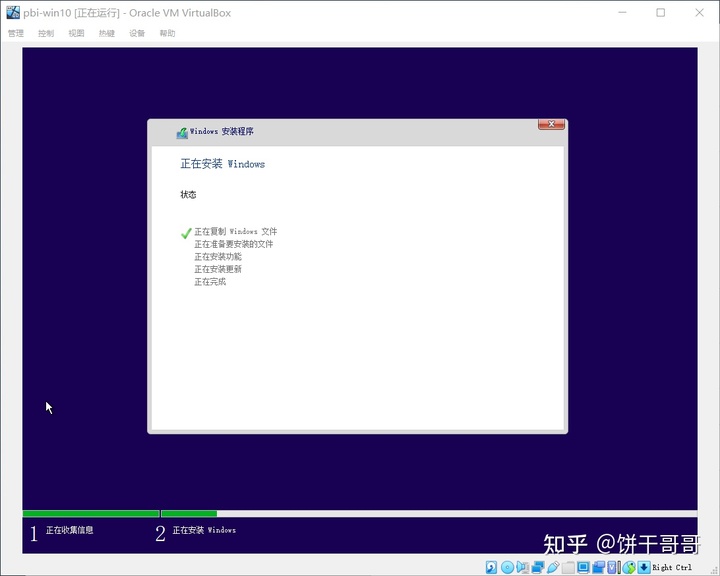Click the pbi-win10 VirtualBox window title

point(127,13)
